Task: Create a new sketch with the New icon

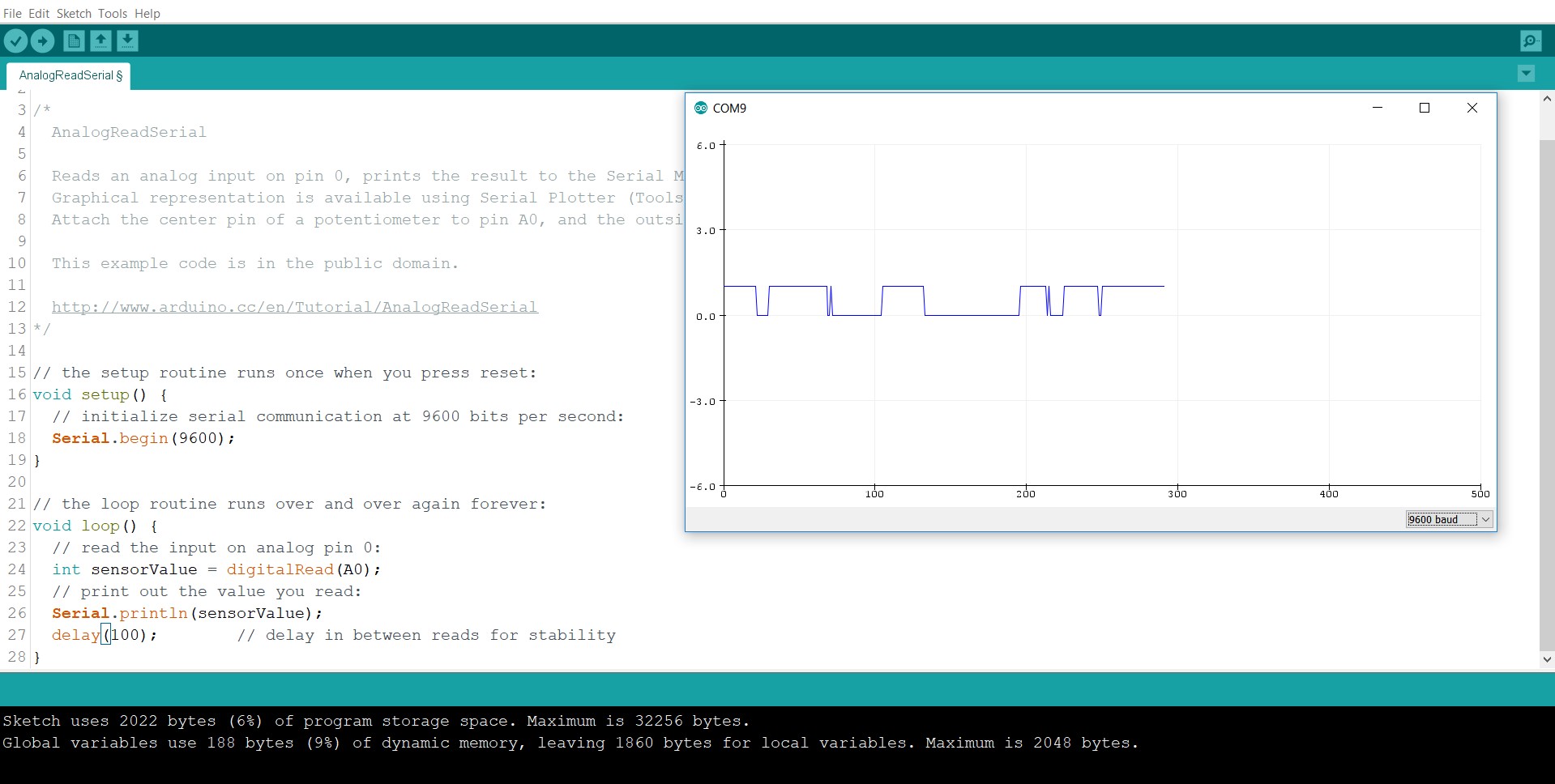Action: click(x=74, y=40)
